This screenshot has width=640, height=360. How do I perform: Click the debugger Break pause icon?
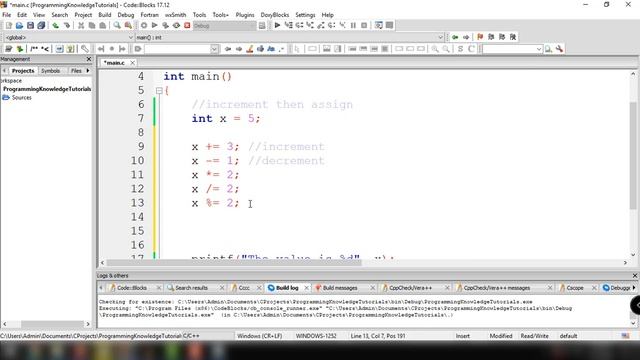point(353,25)
